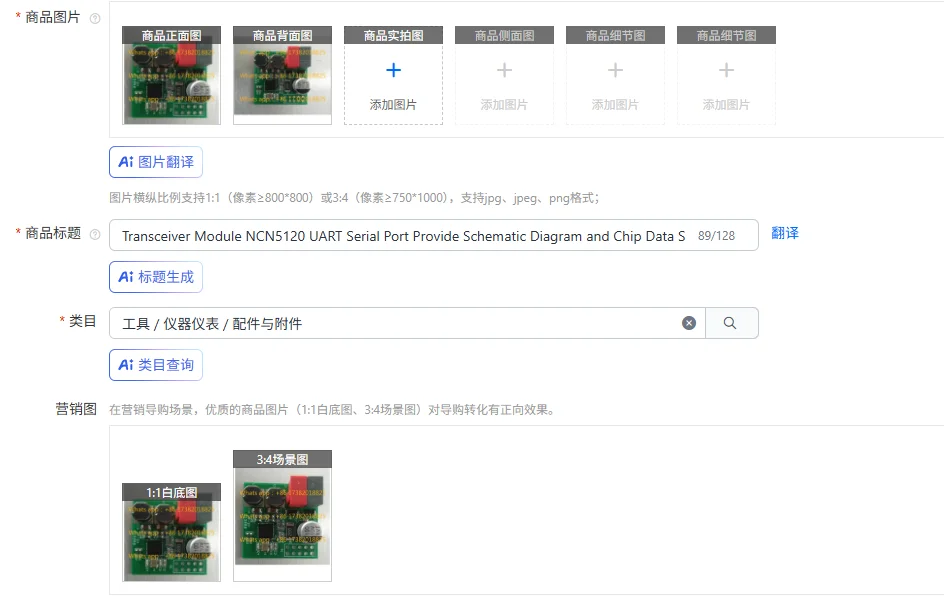Image resolution: width=944 pixels, height=596 pixels.
Task: Click the plus icon in 商品实拍图 slot
Action: 393,70
